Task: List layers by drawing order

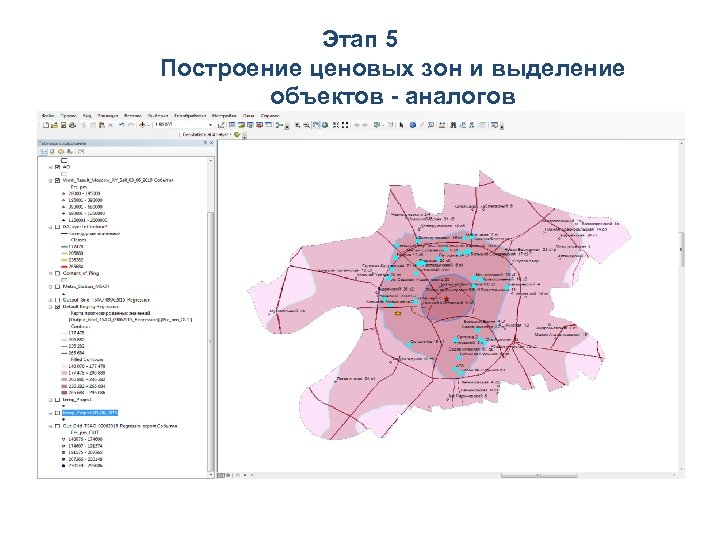Action: click(44, 152)
